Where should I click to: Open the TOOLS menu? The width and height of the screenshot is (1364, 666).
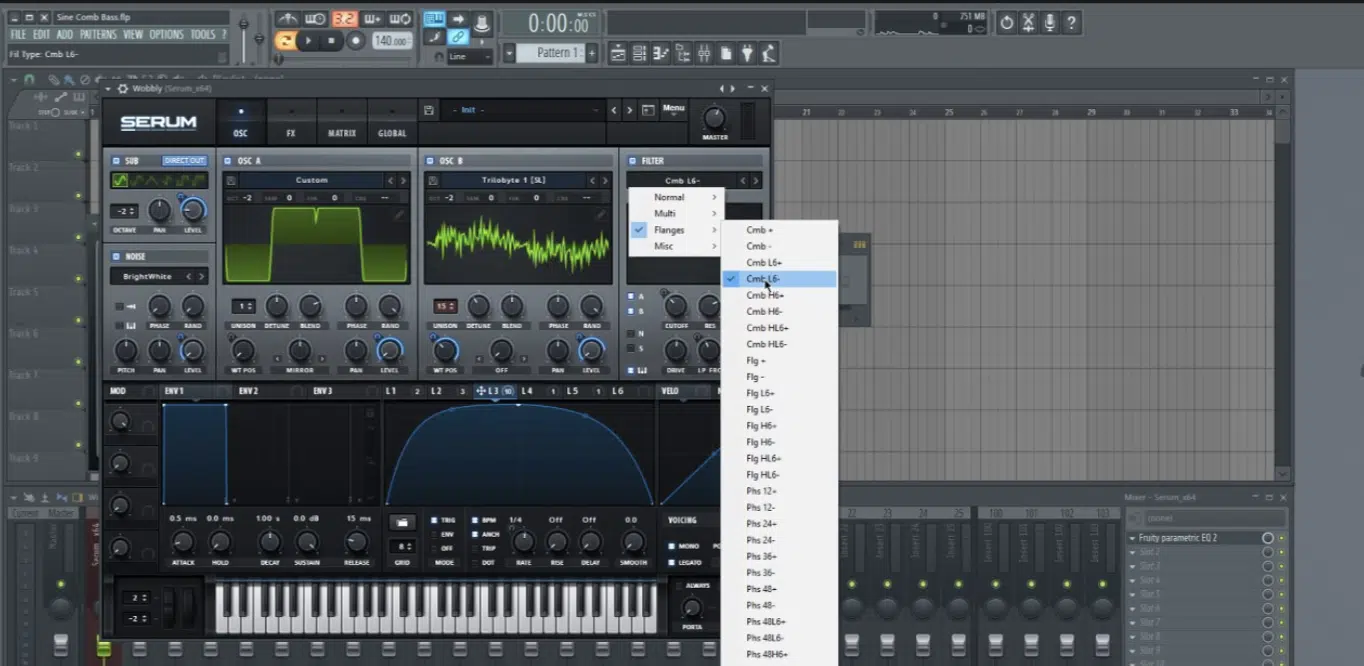coord(203,34)
